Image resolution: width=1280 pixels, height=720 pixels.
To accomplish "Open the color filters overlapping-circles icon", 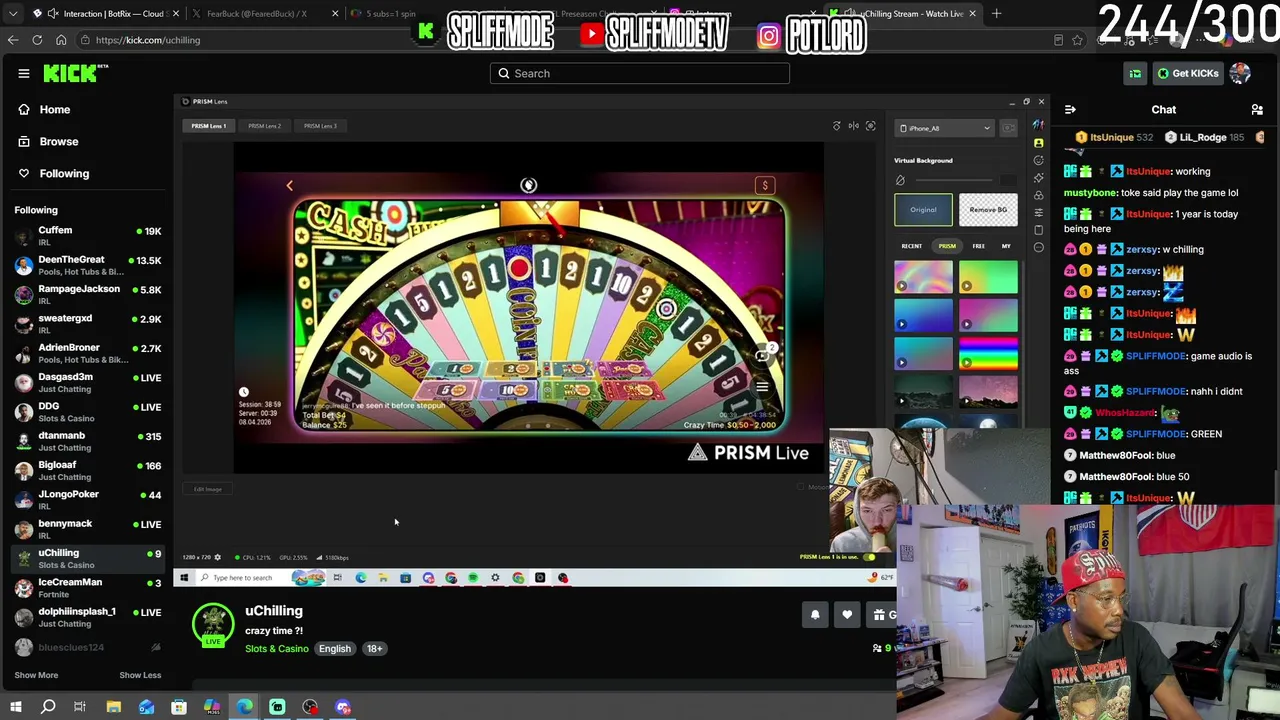I will pyautogui.click(x=1039, y=195).
